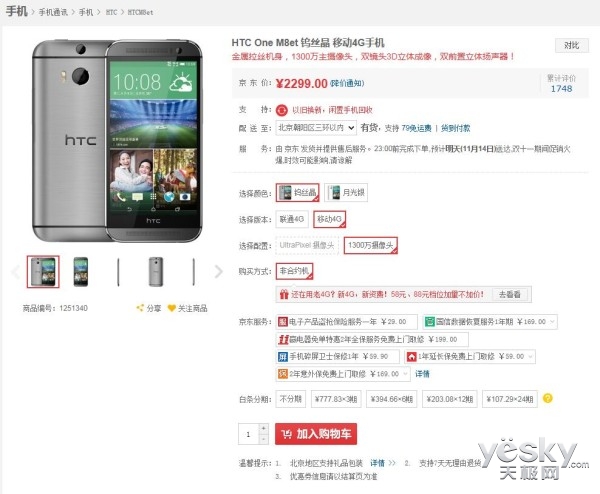
Task: Click the 降价通知 price drop notice link
Action: [x=347, y=83]
